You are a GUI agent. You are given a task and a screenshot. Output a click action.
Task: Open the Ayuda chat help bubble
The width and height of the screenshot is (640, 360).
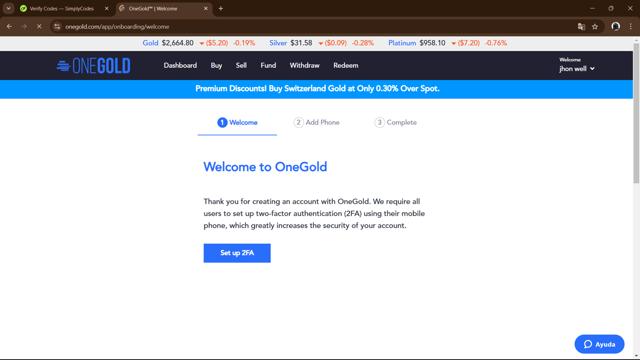pos(599,344)
